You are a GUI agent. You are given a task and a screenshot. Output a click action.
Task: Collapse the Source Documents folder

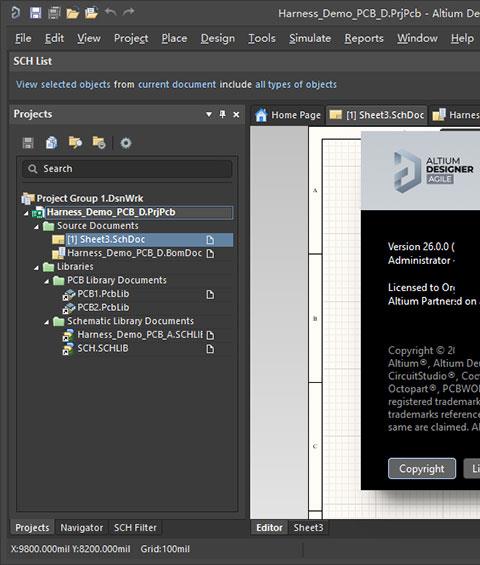coord(36,227)
